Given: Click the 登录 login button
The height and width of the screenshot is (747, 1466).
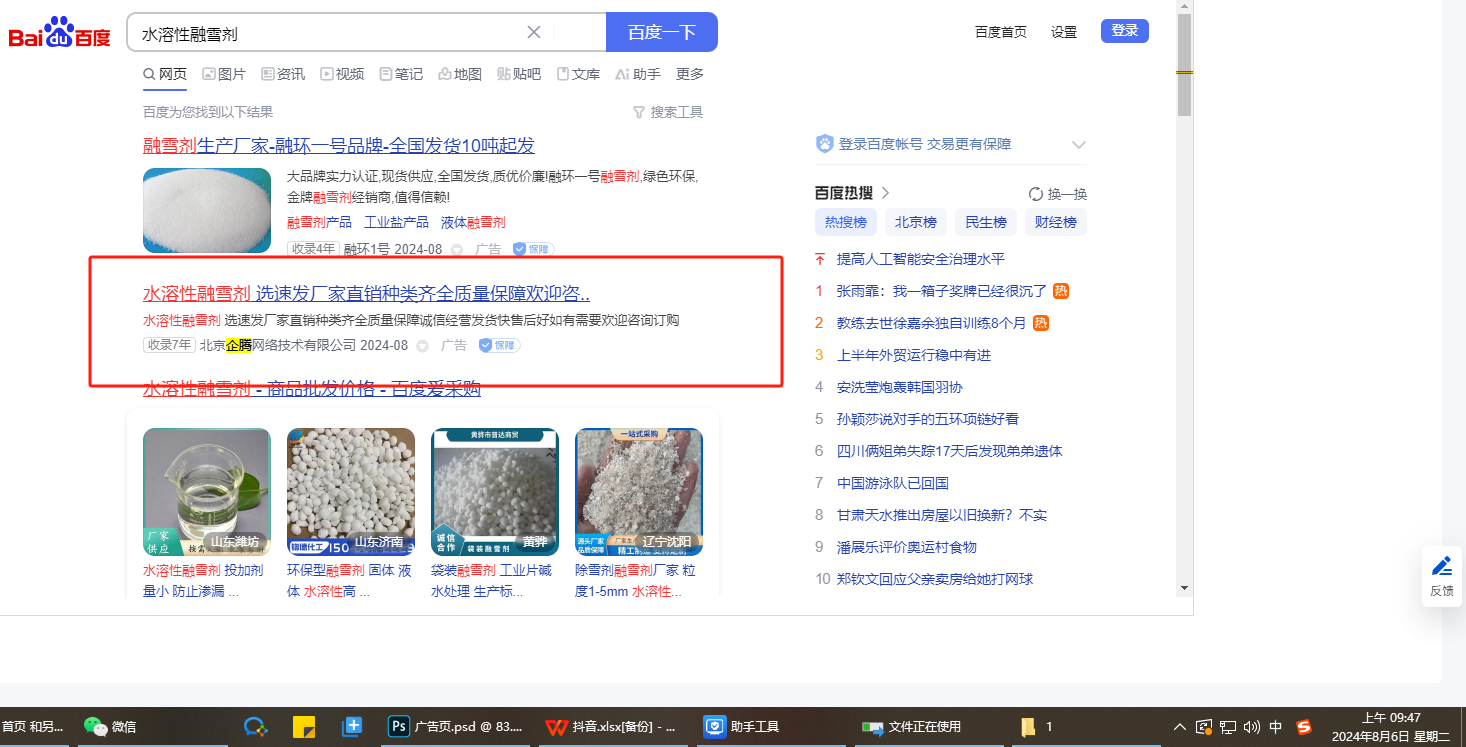Looking at the screenshot, I should pos(1125,31).
